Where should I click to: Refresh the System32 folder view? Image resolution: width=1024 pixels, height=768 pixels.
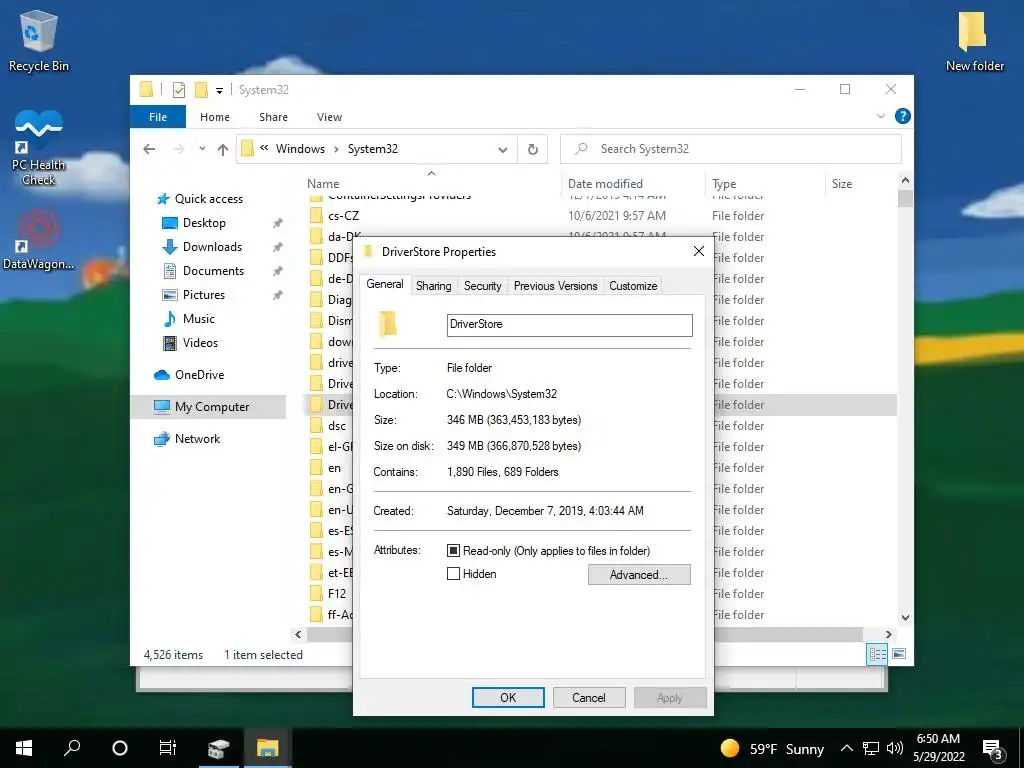[x=533, y=149]
